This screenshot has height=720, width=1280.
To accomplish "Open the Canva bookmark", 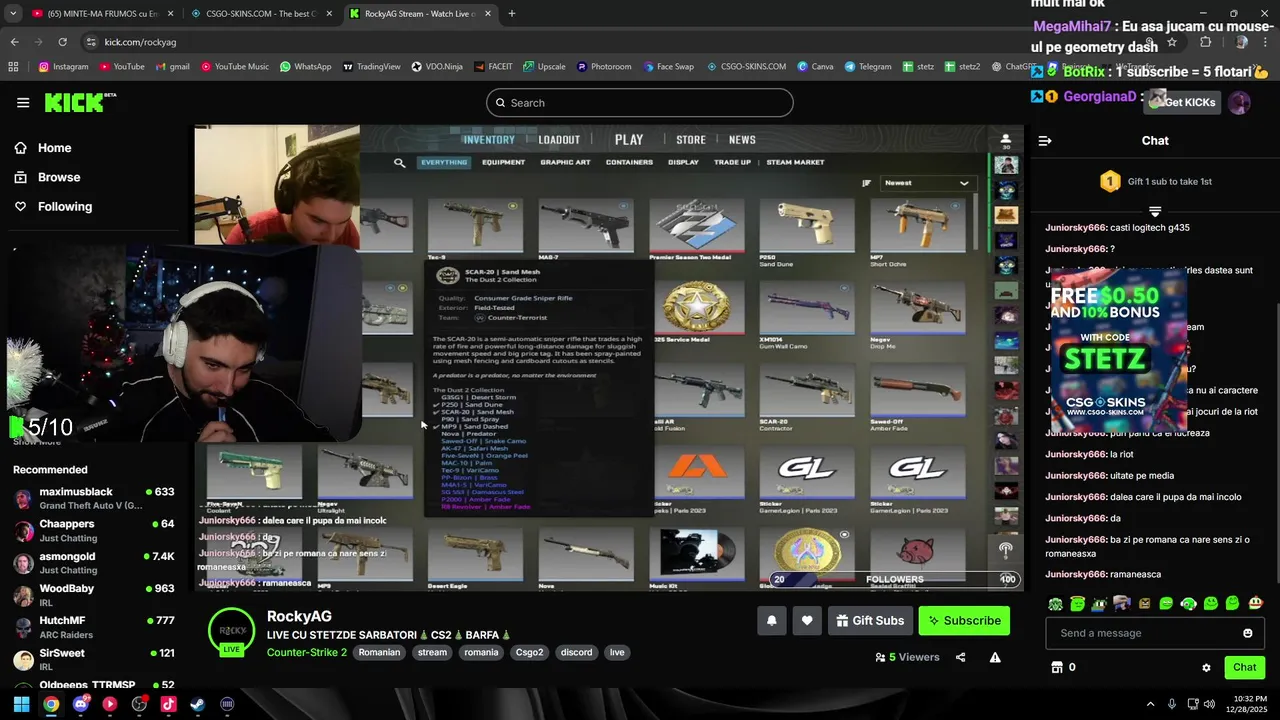I will coord(815,67).
